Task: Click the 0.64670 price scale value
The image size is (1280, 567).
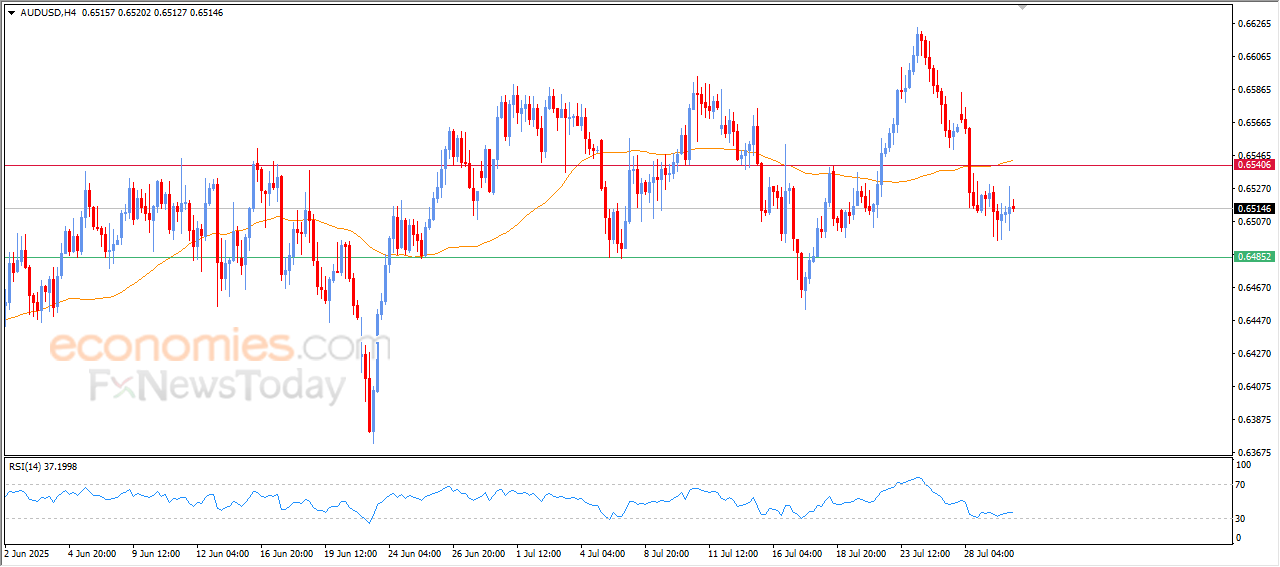Action: tap(1254, 287)
